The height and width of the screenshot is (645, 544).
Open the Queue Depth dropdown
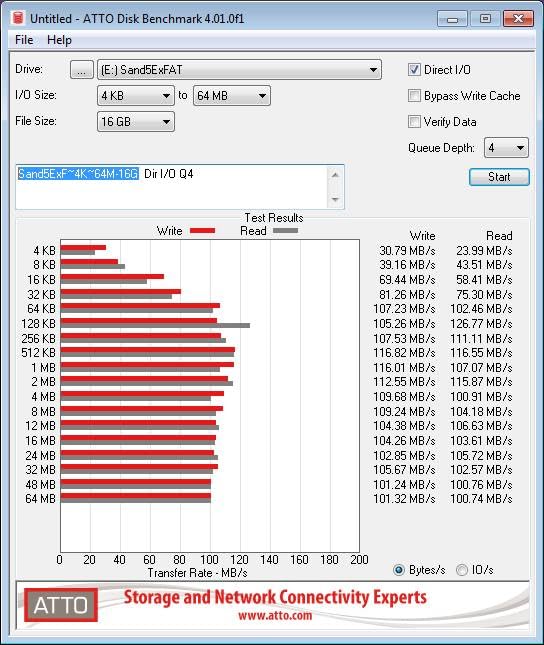pos(507,148)
